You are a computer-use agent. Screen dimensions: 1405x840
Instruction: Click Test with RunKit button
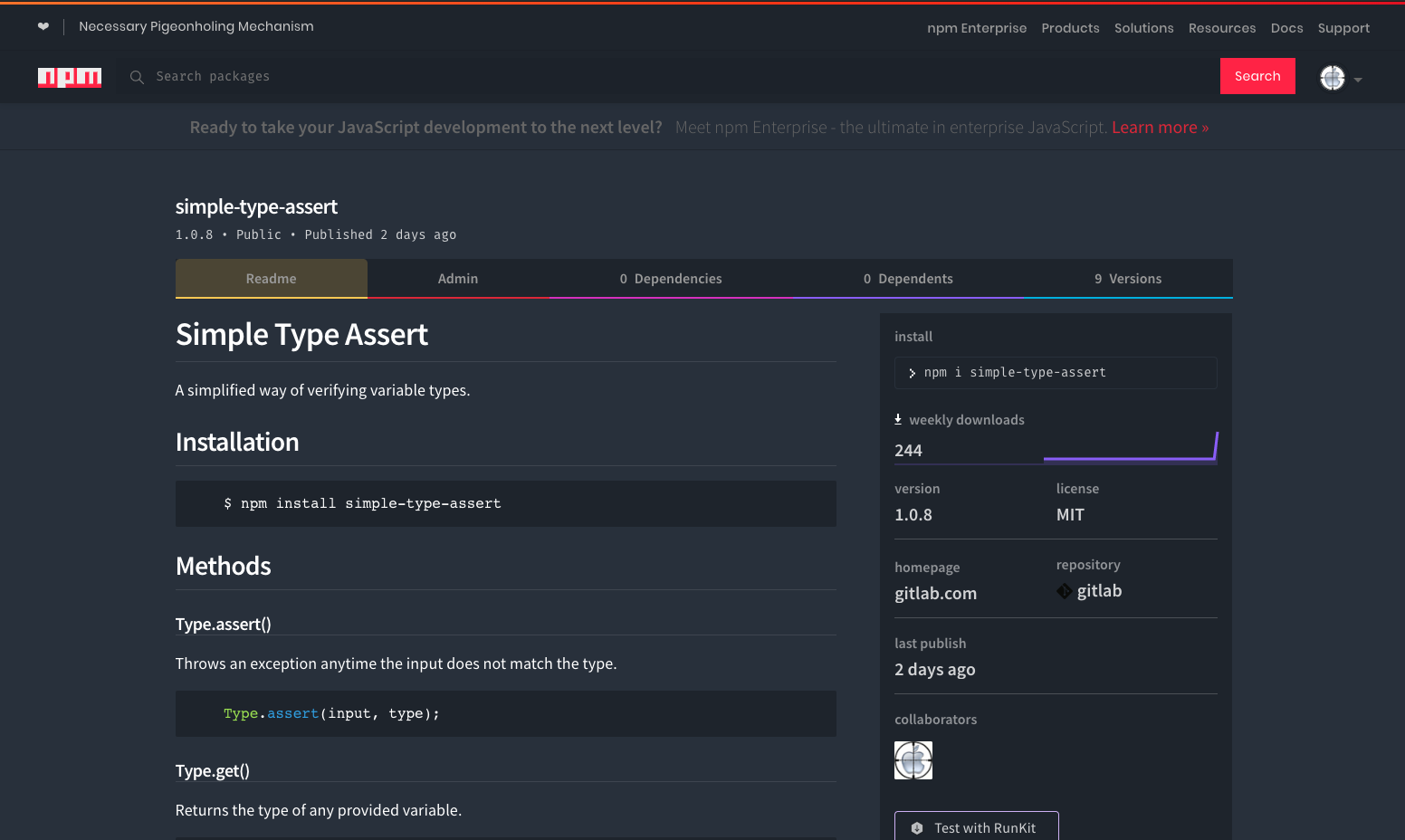[977, 826]
